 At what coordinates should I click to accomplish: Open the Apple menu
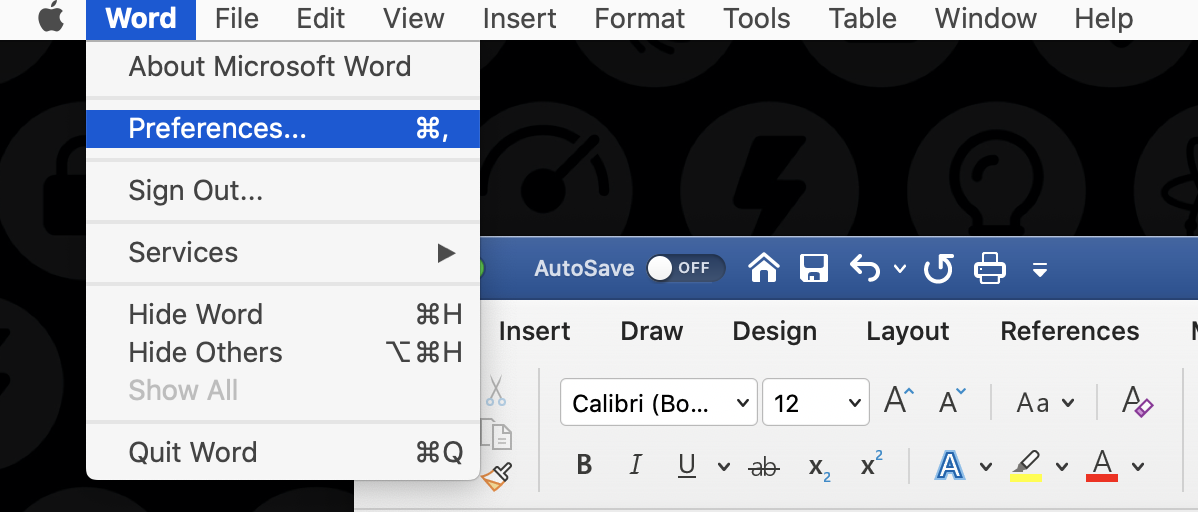coord(51,18)
